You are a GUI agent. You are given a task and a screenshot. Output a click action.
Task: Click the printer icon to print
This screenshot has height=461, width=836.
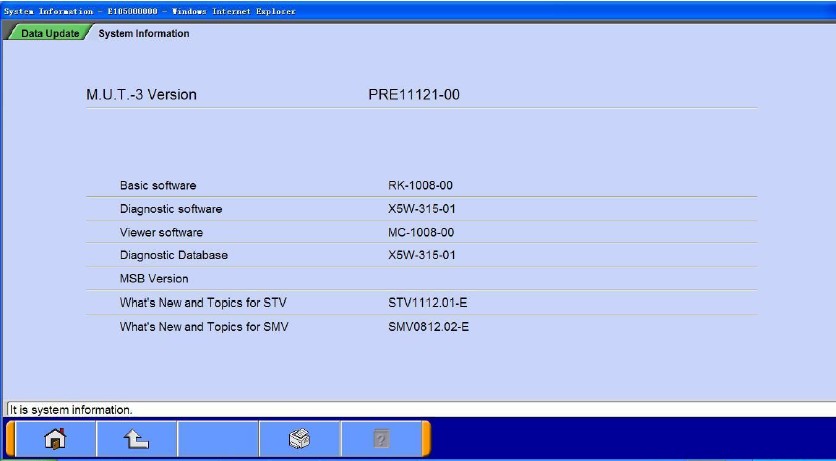coord(299,439)
